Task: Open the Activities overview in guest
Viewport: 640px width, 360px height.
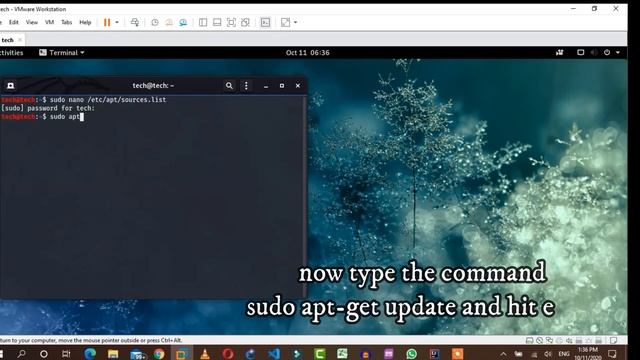Action: (x=11, y=53)
